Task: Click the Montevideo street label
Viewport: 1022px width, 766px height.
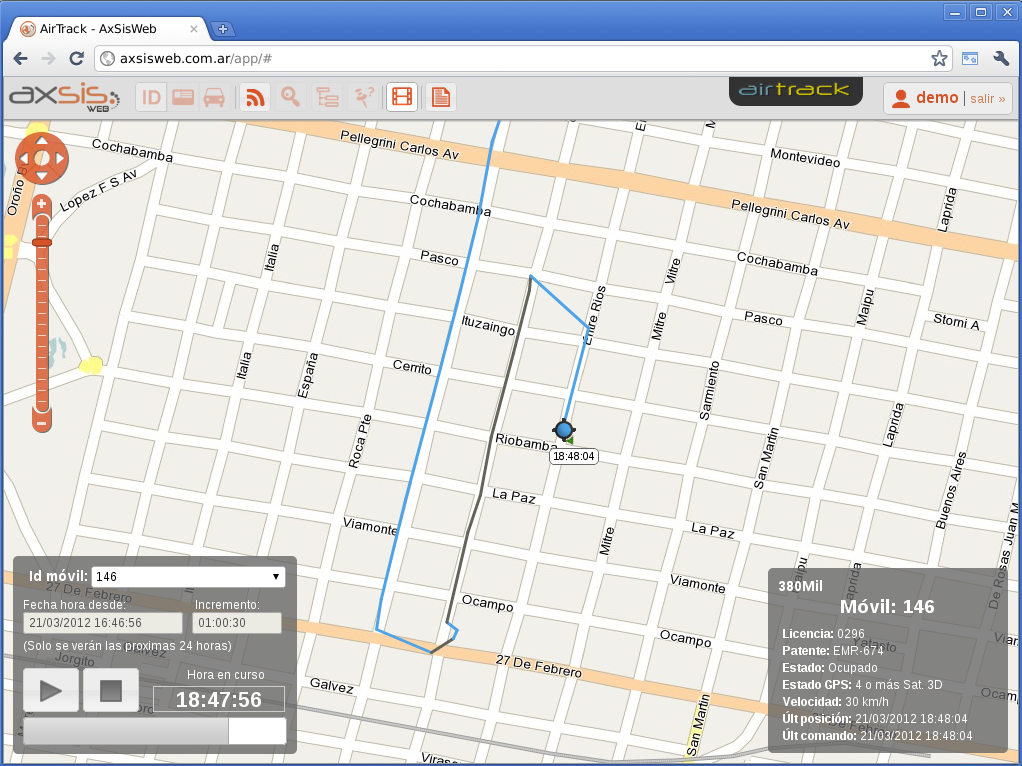Action: (805, 157)
